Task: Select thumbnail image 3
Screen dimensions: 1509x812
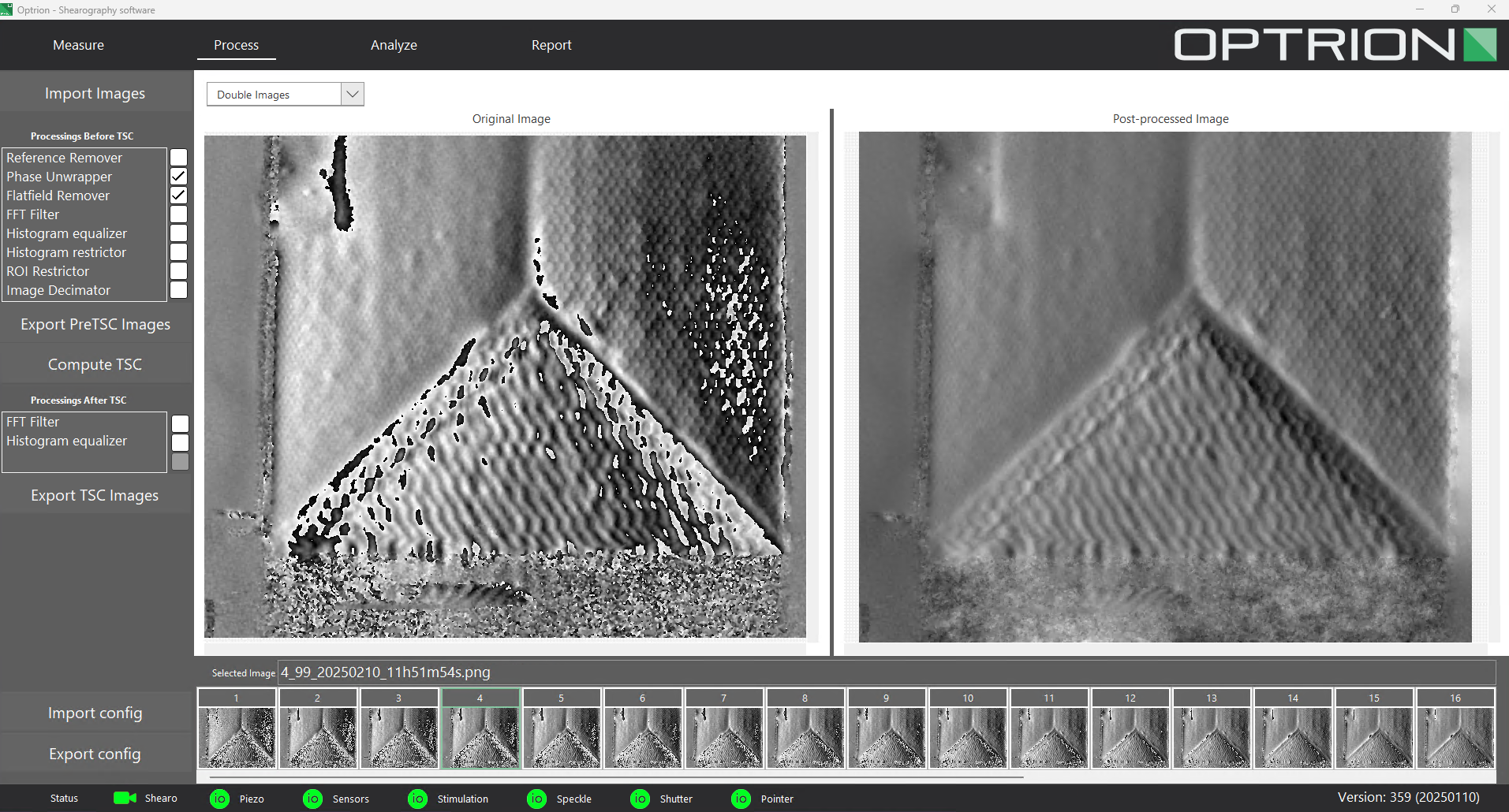Action: (399, 728)
